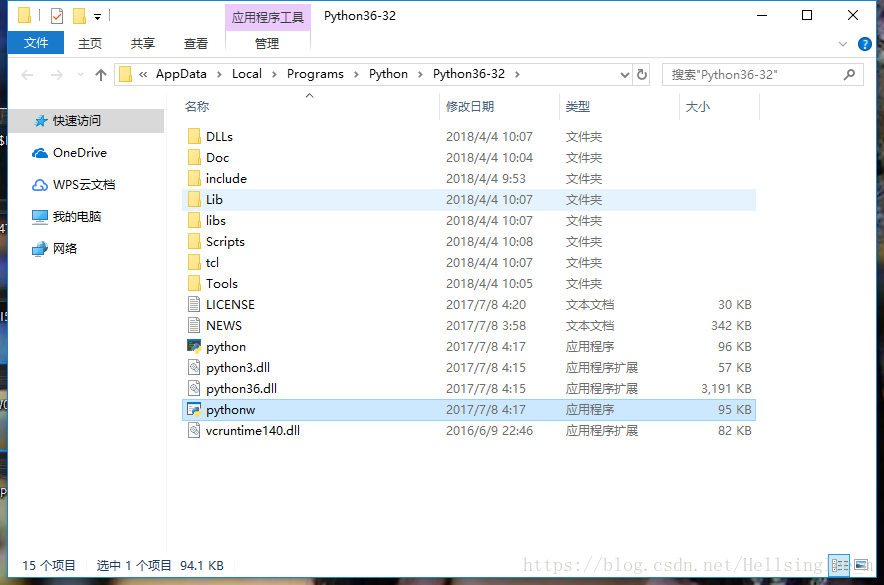
Task: Sort by the 修改日期 column header
Action: pos(470,107)
